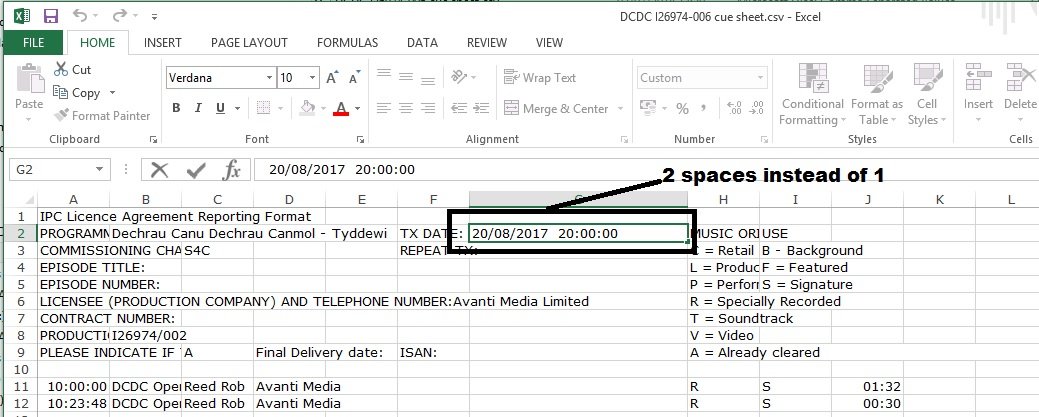Image resolution: width=1039 pixels, height=417 pixels.
Task: Click the Cut scissors button
Action: pyautogui.click(x=73, y=70)
